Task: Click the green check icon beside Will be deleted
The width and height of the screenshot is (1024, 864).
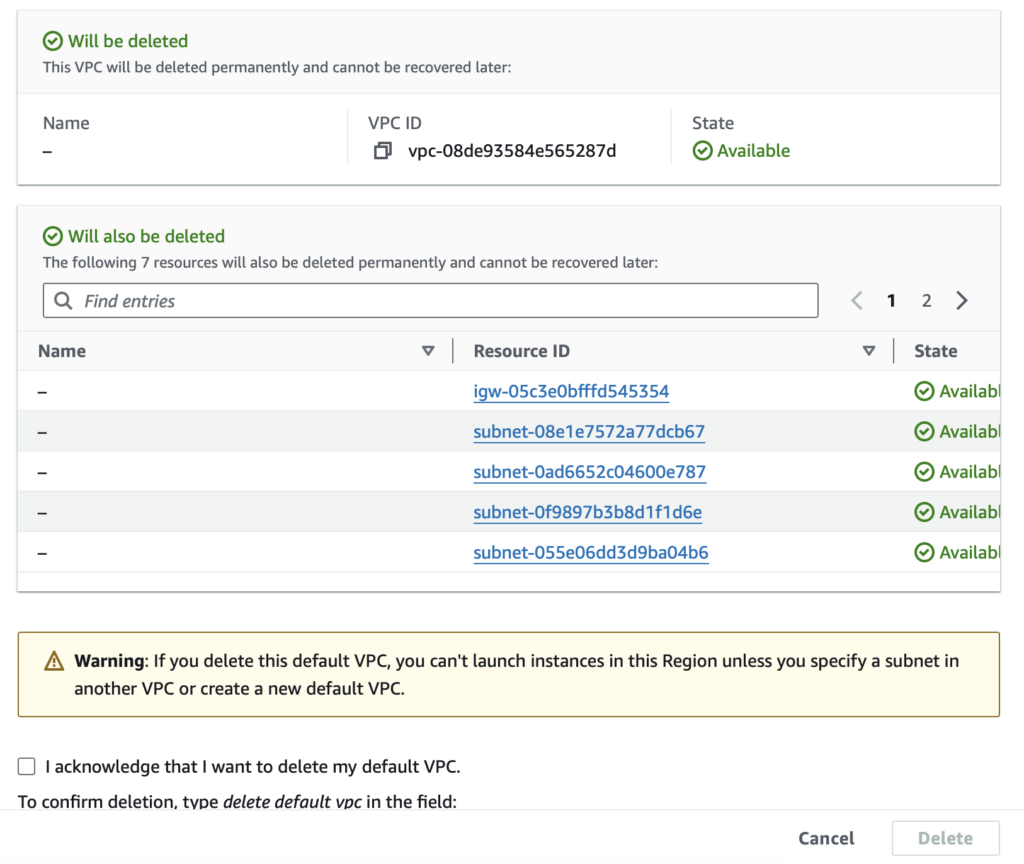Action: pos(52,41)
